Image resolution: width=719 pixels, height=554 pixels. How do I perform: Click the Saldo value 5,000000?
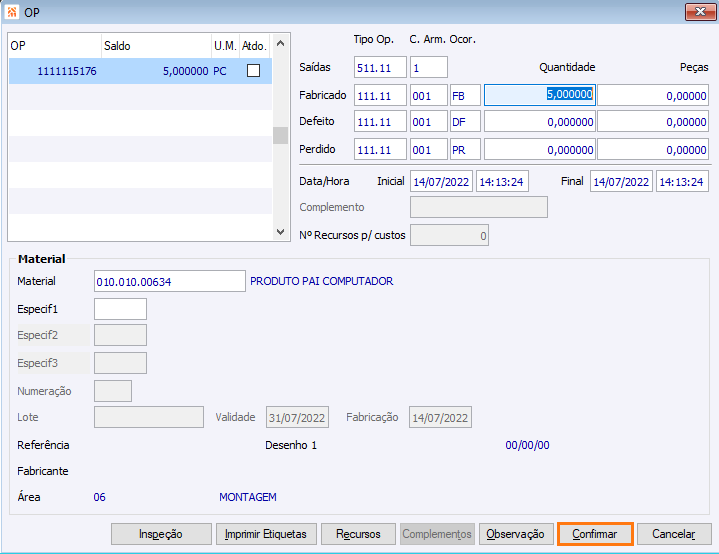click(x=186, y=71)
